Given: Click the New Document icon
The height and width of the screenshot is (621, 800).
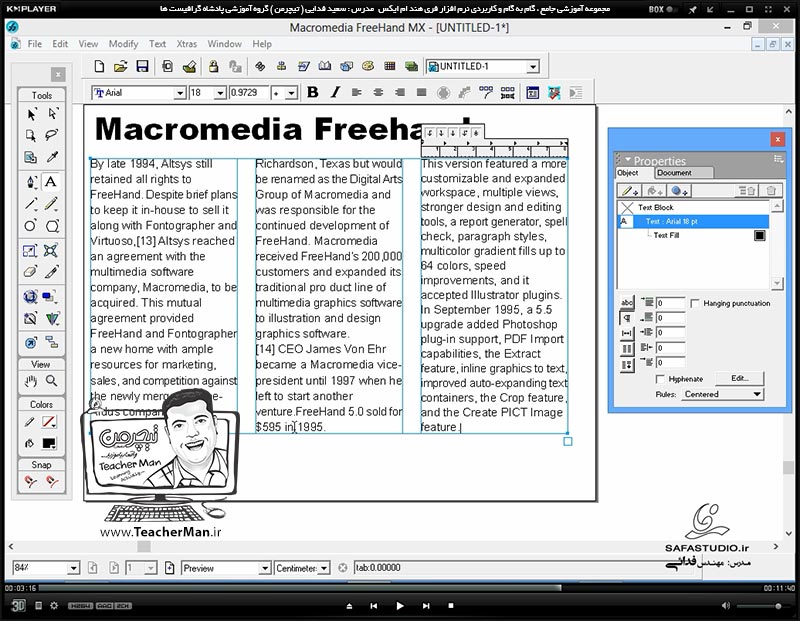Looking at the screenshot, I should (99, 66).
